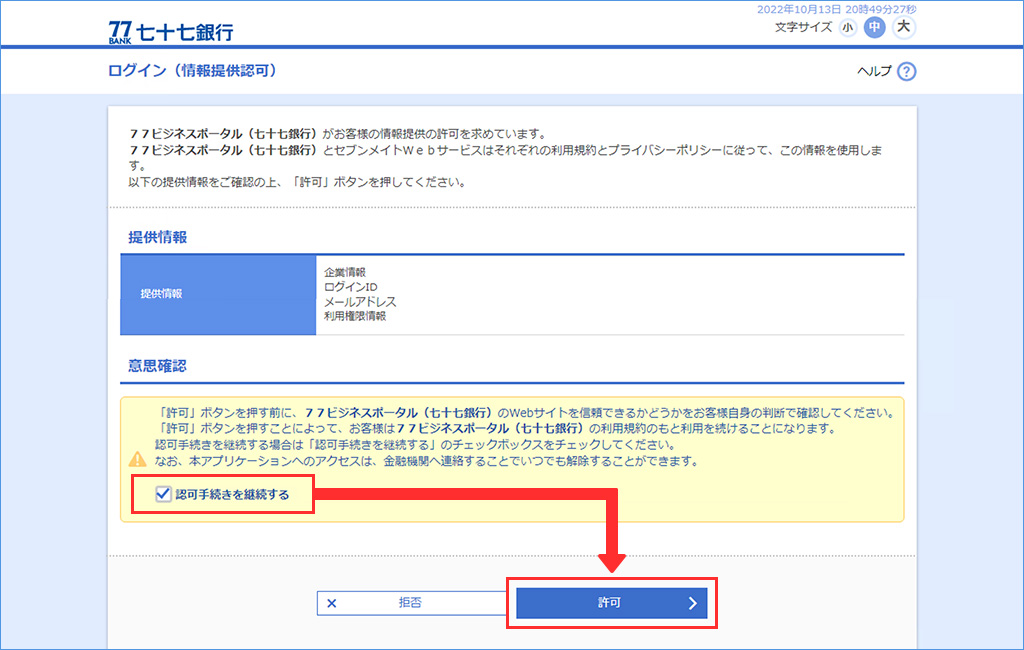Click the ヘルプ help link text

(874, 71)
